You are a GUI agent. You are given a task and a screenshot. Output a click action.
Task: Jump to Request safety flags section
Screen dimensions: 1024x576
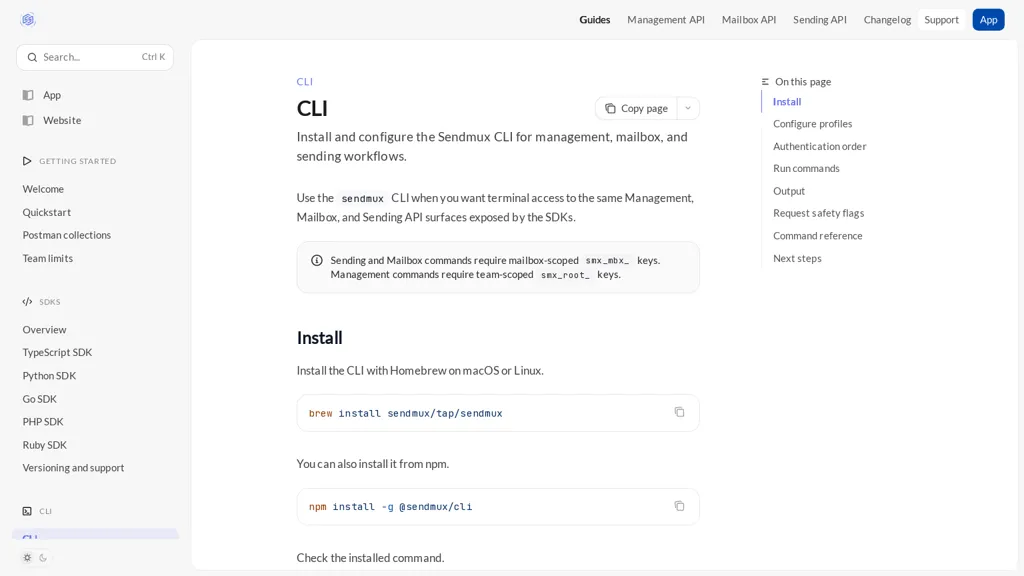tap(818, 213)
